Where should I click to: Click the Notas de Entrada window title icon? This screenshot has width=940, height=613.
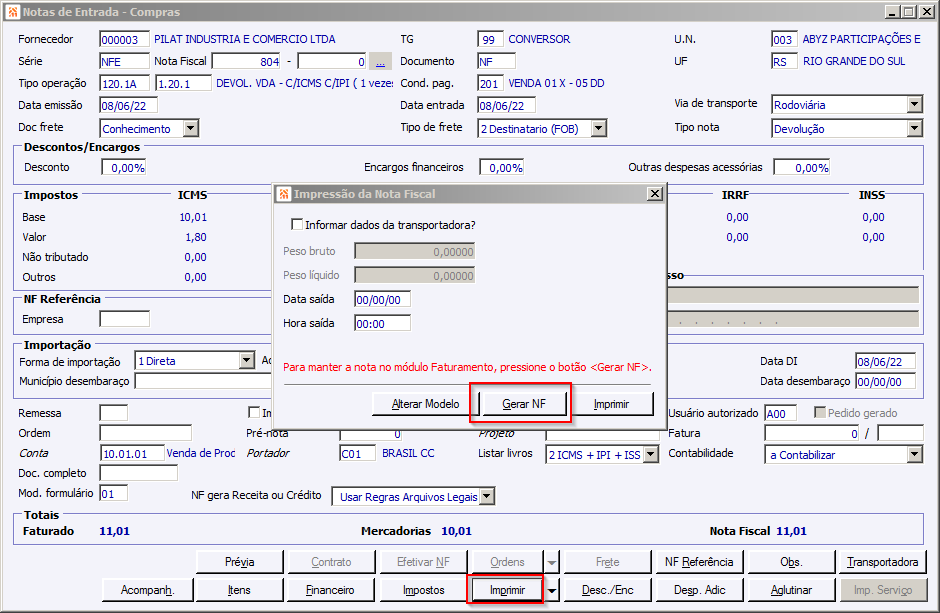[13, 12]
